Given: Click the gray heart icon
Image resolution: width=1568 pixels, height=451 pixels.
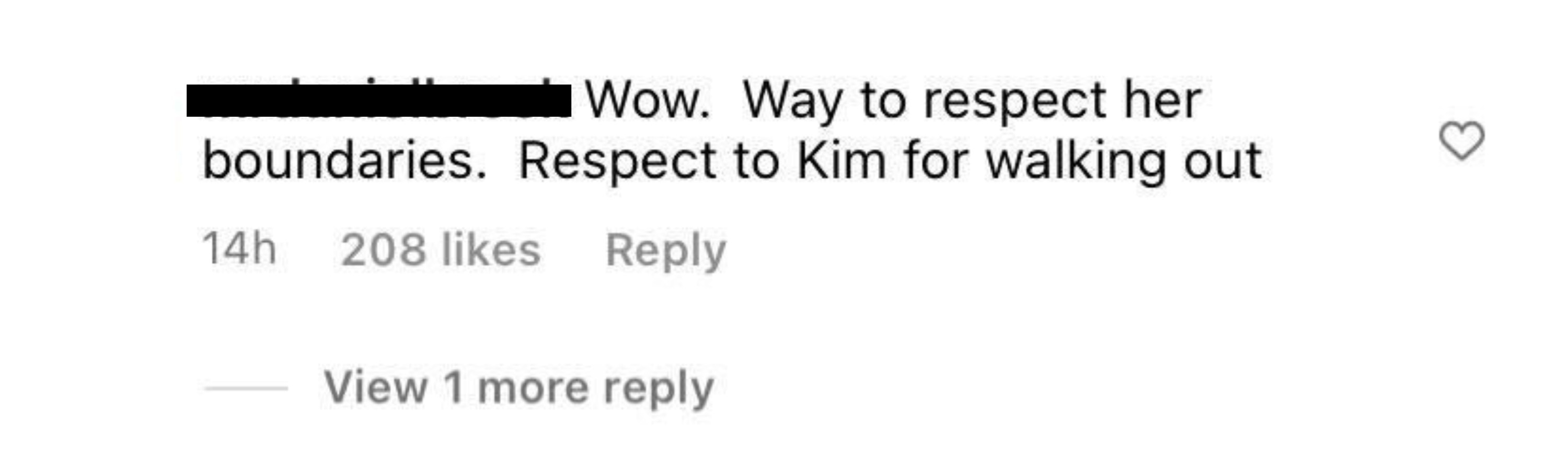Looking at the screenshot, I should pos(1461,141).
